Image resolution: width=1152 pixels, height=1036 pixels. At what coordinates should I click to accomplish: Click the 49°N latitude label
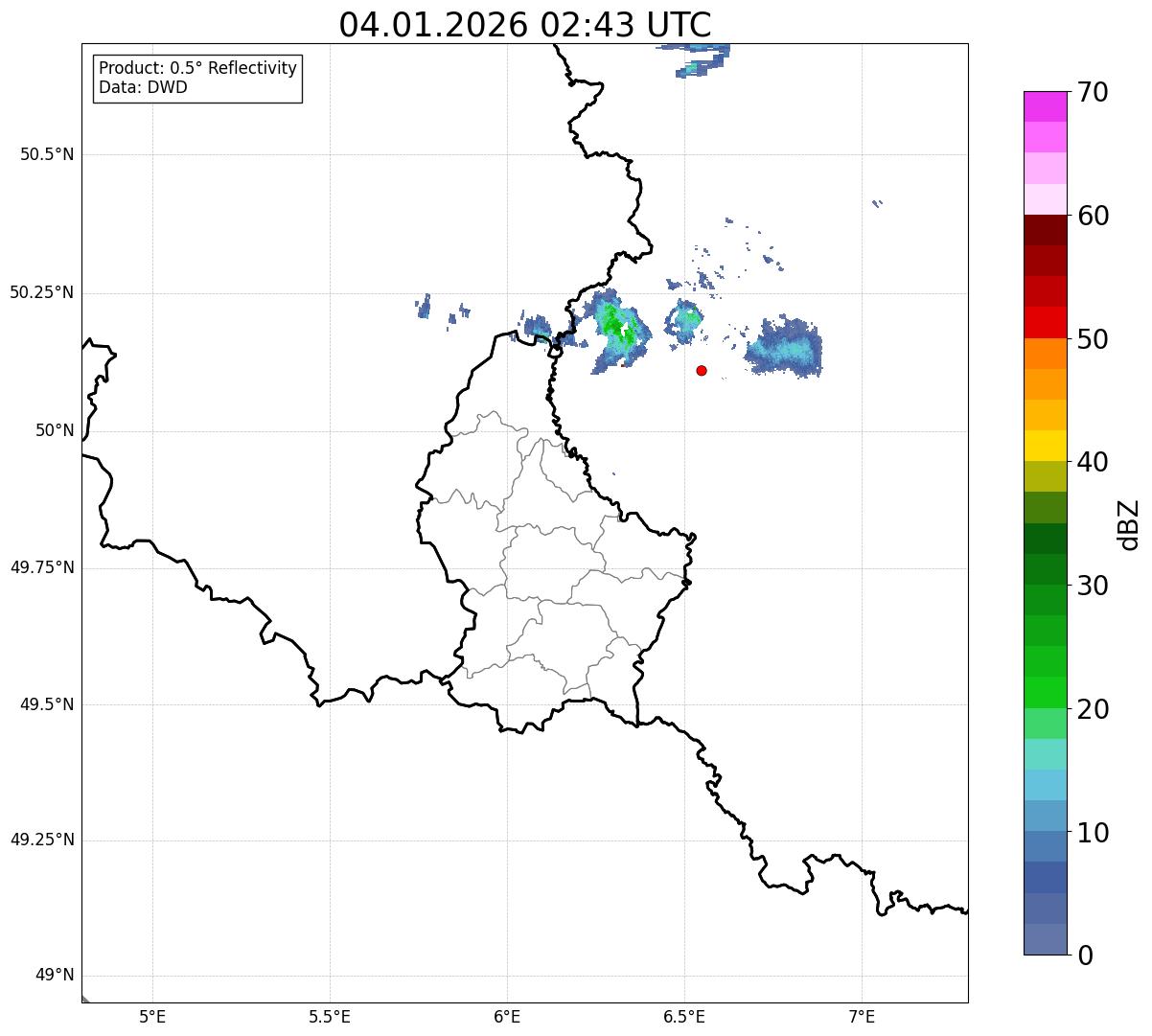pos(55,976)
